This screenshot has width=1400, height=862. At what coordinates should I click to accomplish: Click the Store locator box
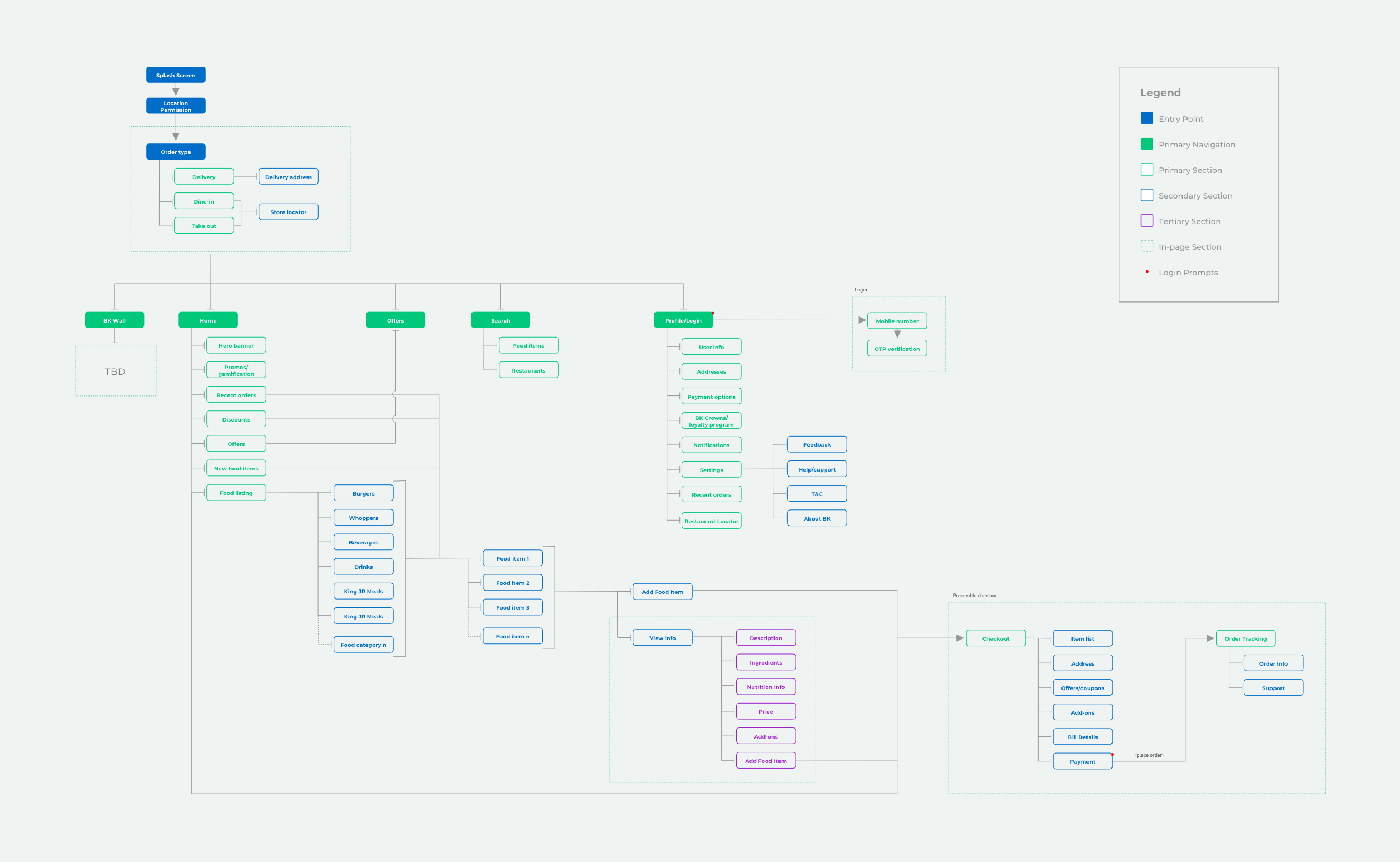point(289,211)
